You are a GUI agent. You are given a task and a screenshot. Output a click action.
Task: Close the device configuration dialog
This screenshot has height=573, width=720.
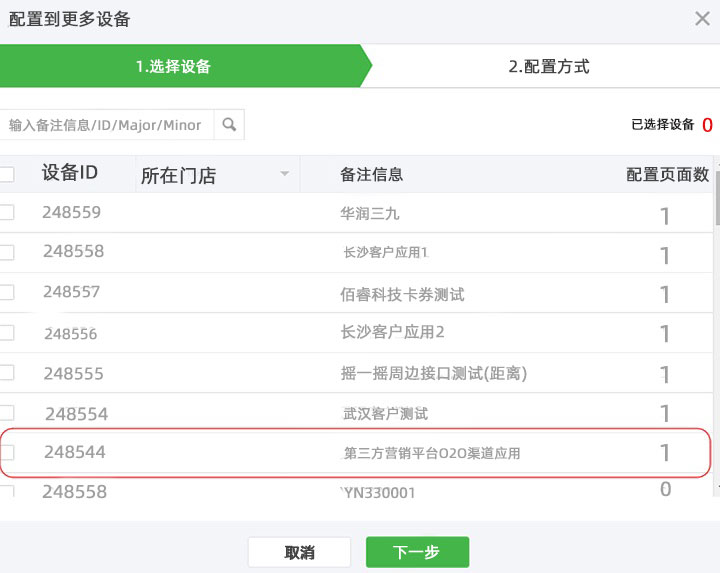(x=702, y=18)
